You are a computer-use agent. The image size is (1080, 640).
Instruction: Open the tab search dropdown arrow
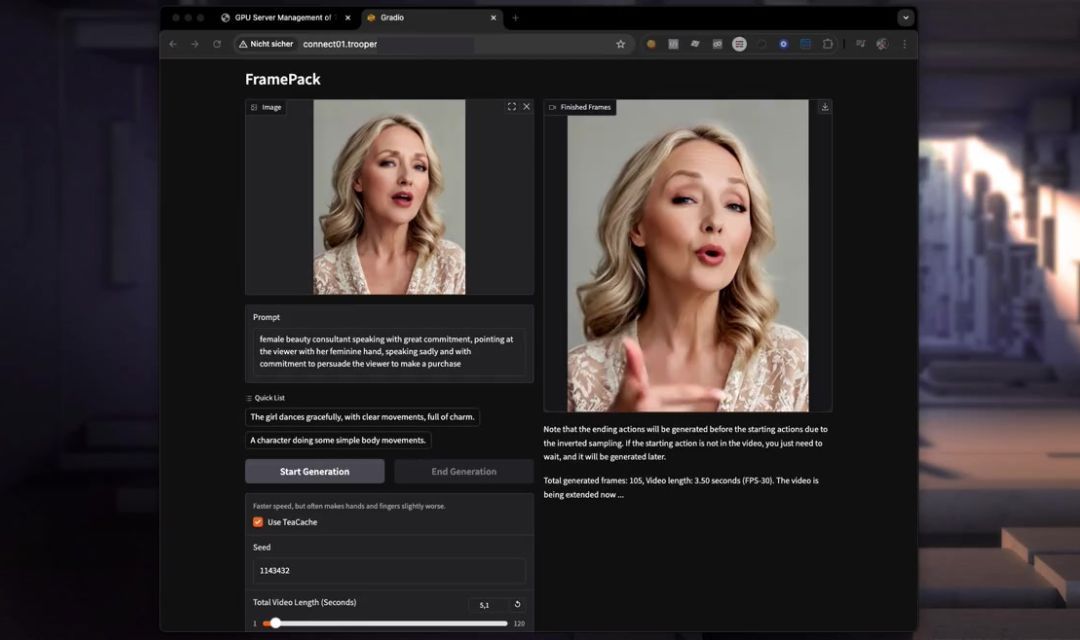point(905,18)
